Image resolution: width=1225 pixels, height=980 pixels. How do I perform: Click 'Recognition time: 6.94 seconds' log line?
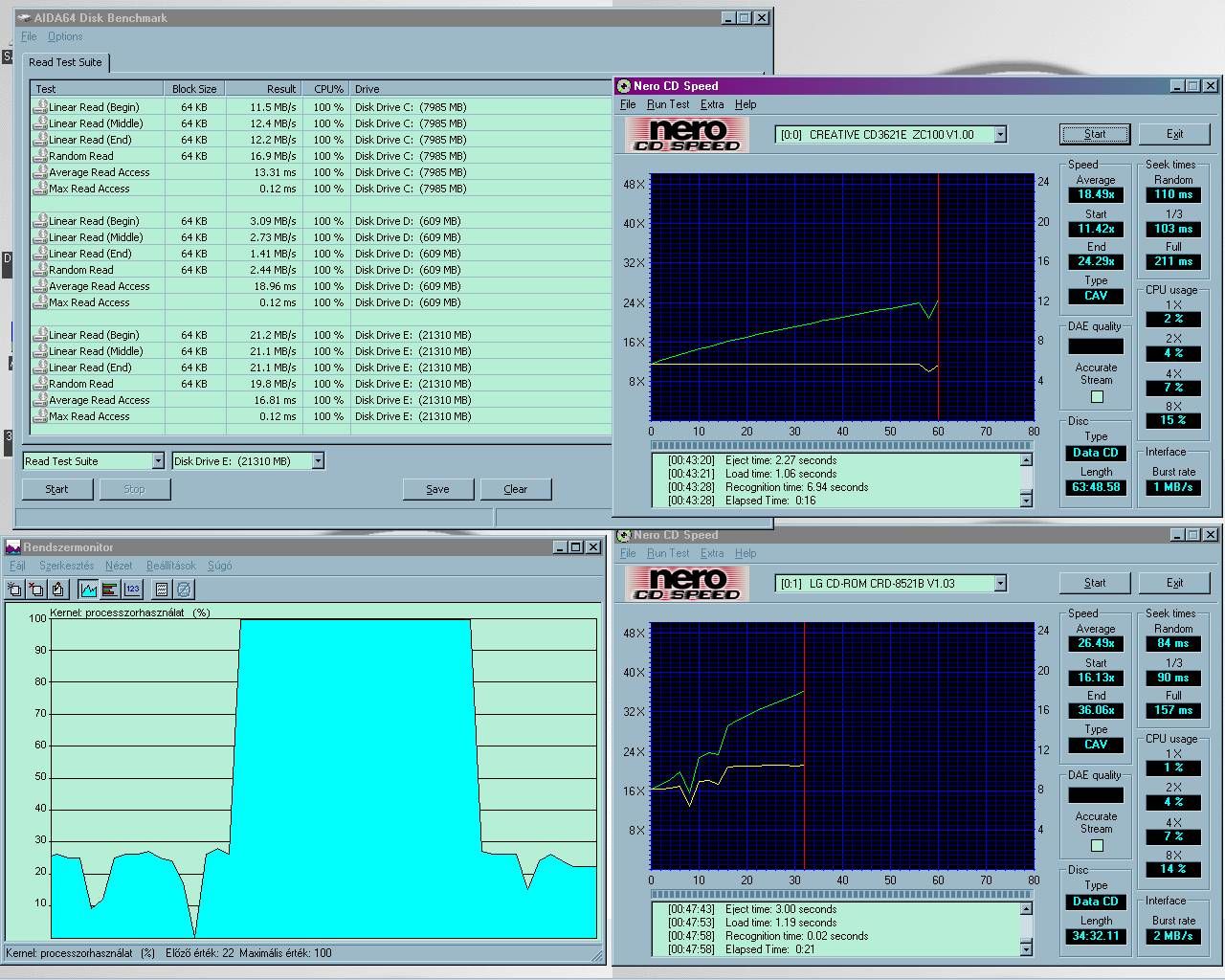(796, 487)
